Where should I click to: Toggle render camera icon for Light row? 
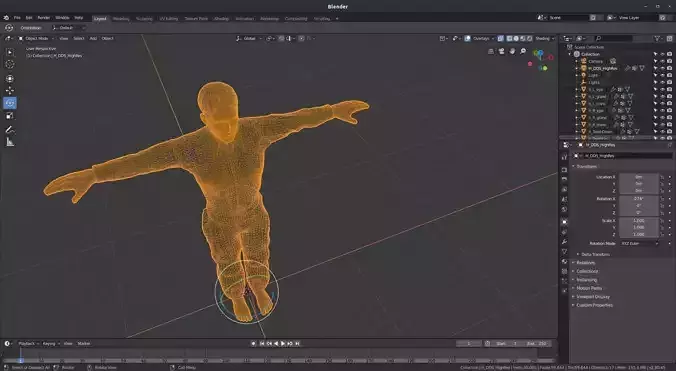coord(670,75)
